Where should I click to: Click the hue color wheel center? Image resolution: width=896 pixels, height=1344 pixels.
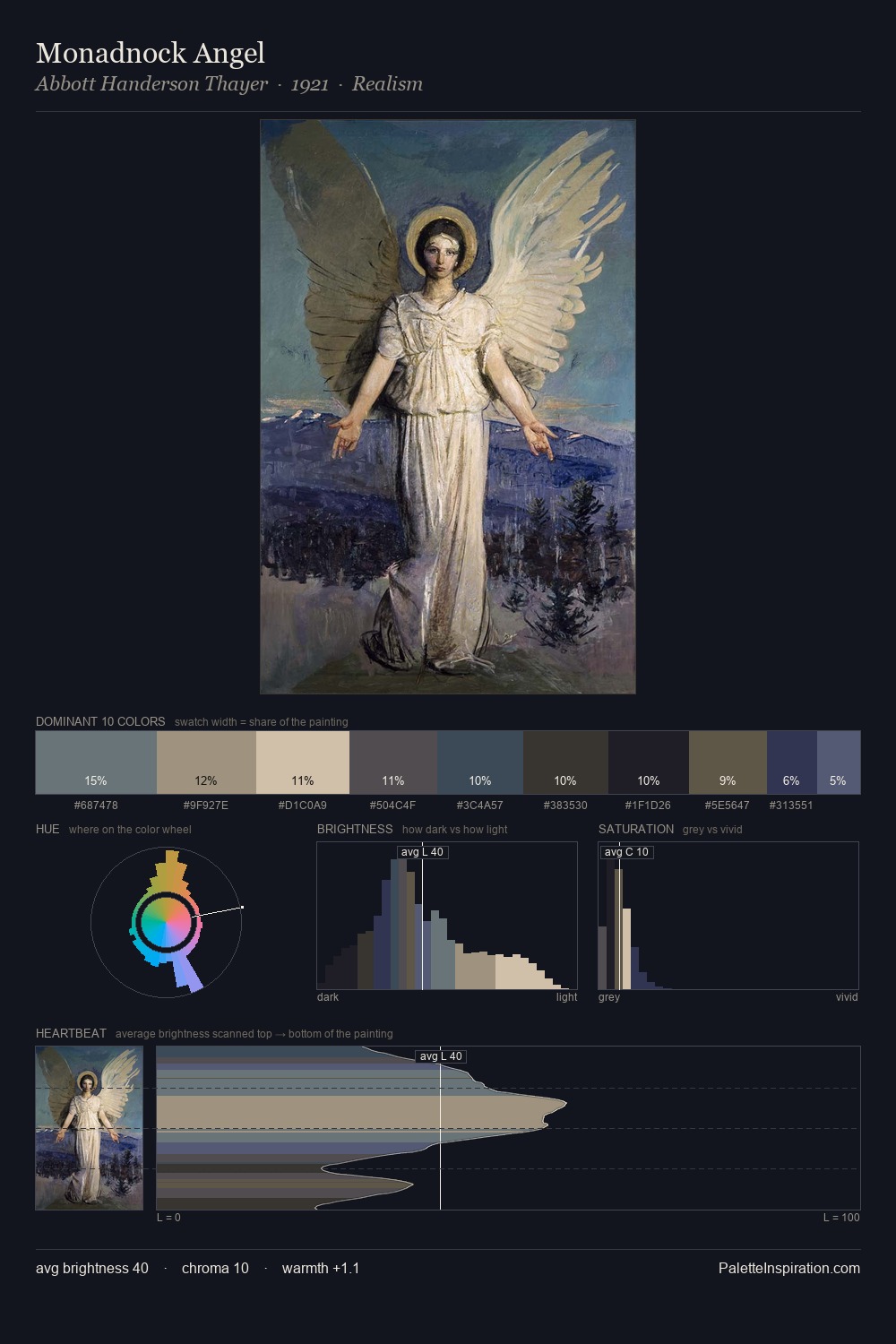[x=167, y=922]
